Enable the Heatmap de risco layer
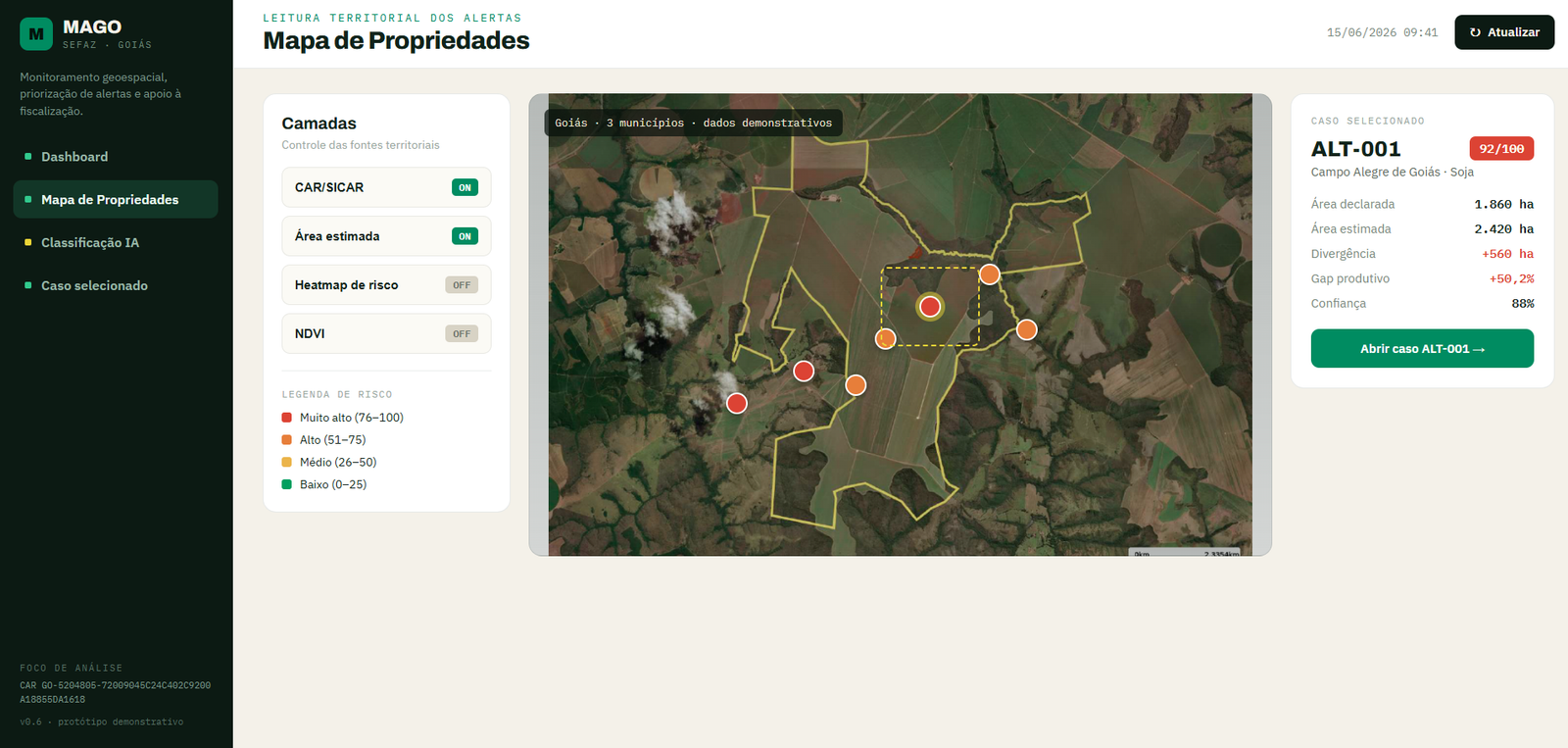The image size is (1568, 748). pyautogui.click(x=462, y=285)
